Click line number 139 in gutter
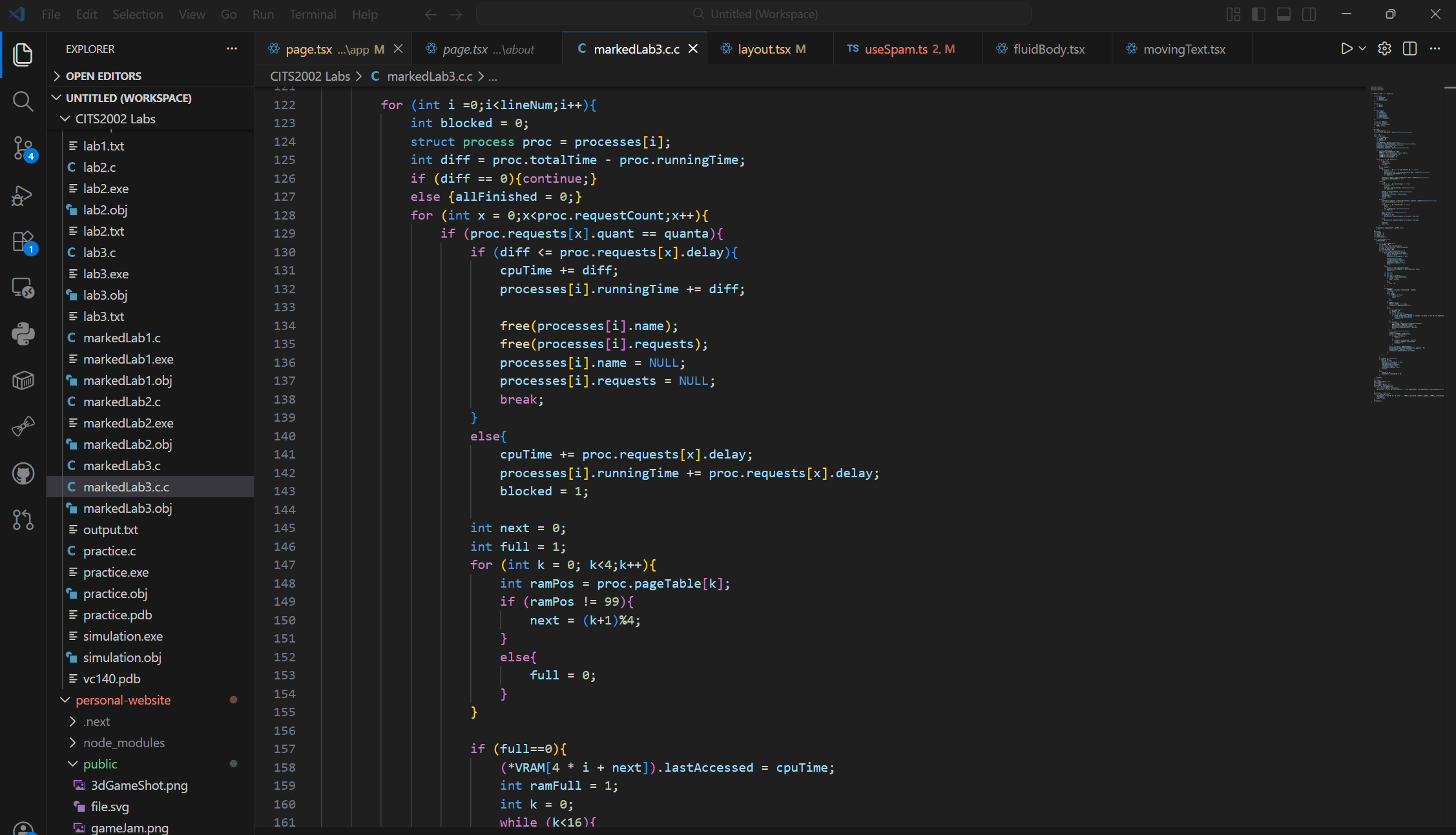This screenshot has width=1456, height=835. 284,418
